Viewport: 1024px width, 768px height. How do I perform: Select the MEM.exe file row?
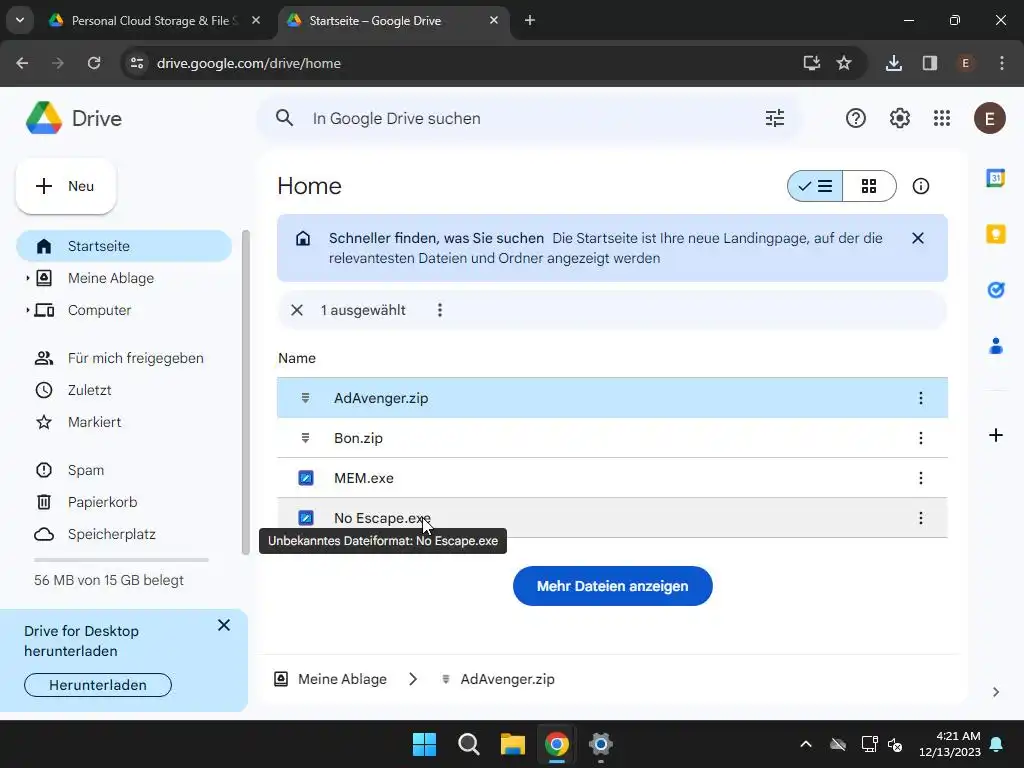tap(613, 478)
